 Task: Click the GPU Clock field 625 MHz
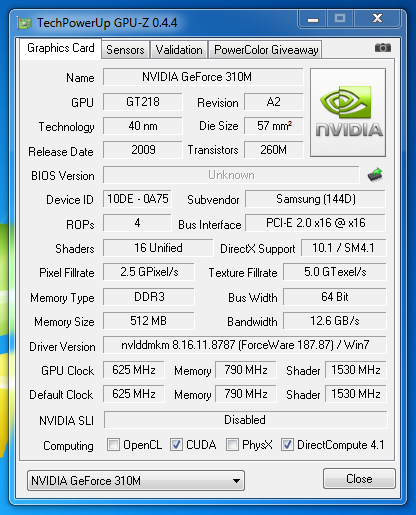coord(134,370)
